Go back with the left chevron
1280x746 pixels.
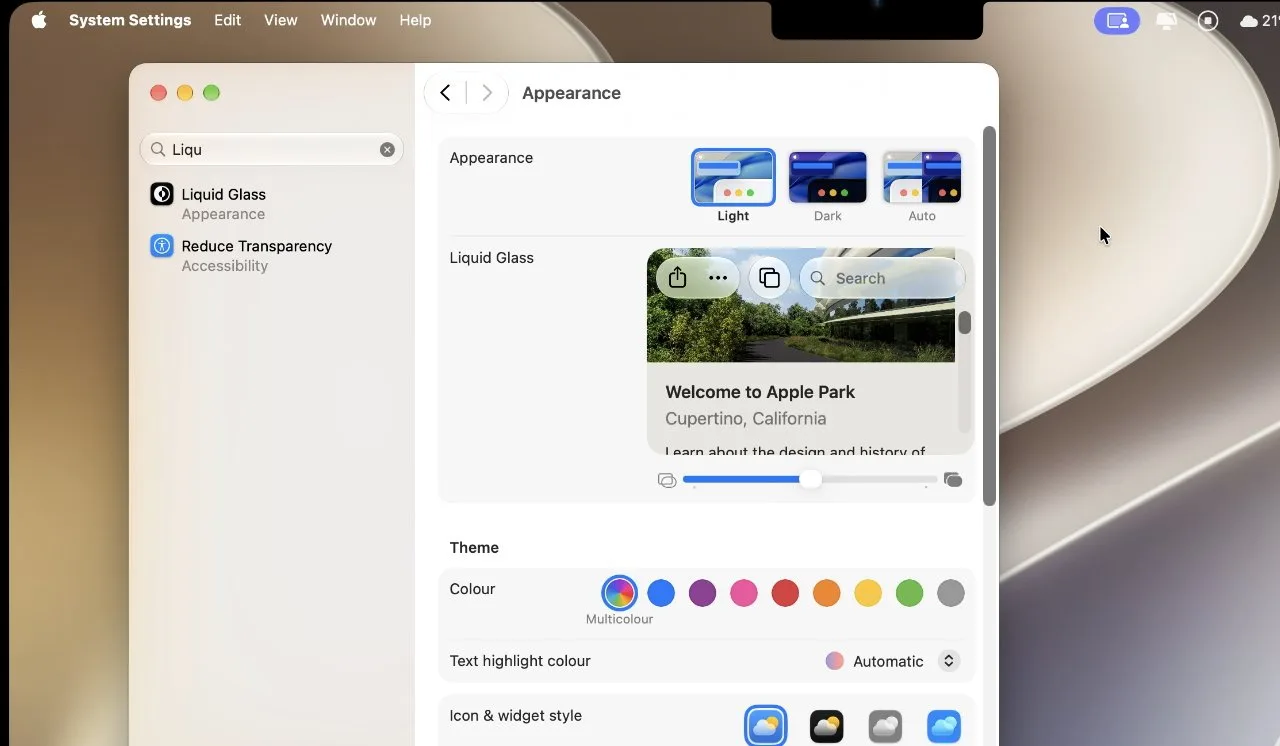[x=445, y=93]
